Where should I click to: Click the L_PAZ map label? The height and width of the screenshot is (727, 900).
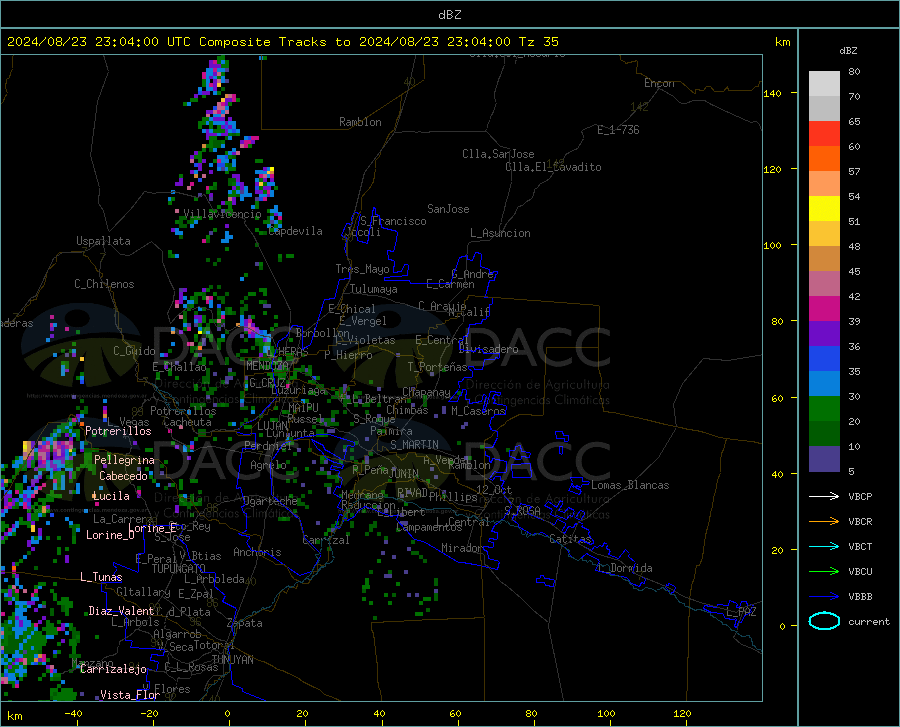[741, 612]
